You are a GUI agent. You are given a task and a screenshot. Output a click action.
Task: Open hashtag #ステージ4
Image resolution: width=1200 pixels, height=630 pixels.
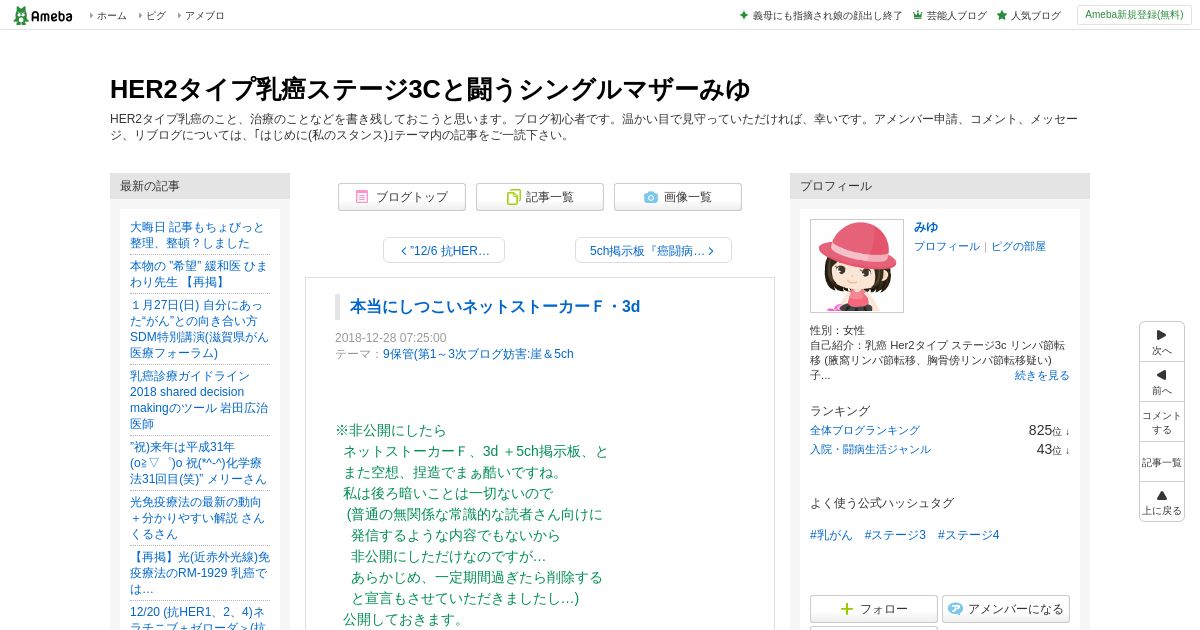tap(968, 535)
